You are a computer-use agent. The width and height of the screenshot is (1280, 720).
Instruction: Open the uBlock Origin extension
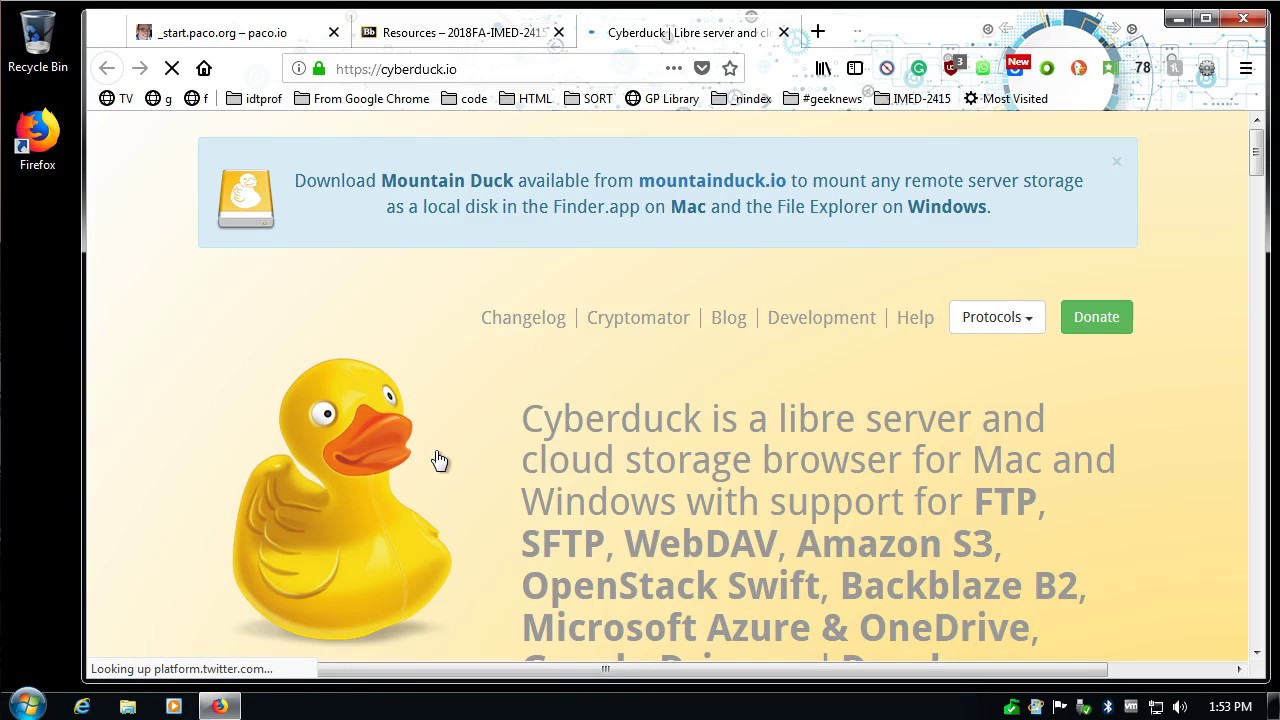pos(951,68)
